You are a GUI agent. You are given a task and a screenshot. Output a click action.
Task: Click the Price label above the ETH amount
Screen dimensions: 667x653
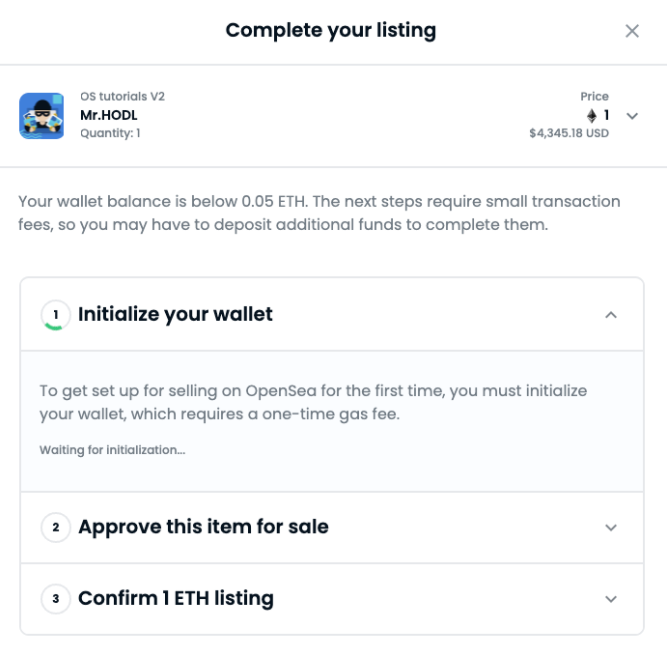click(594, 97)
